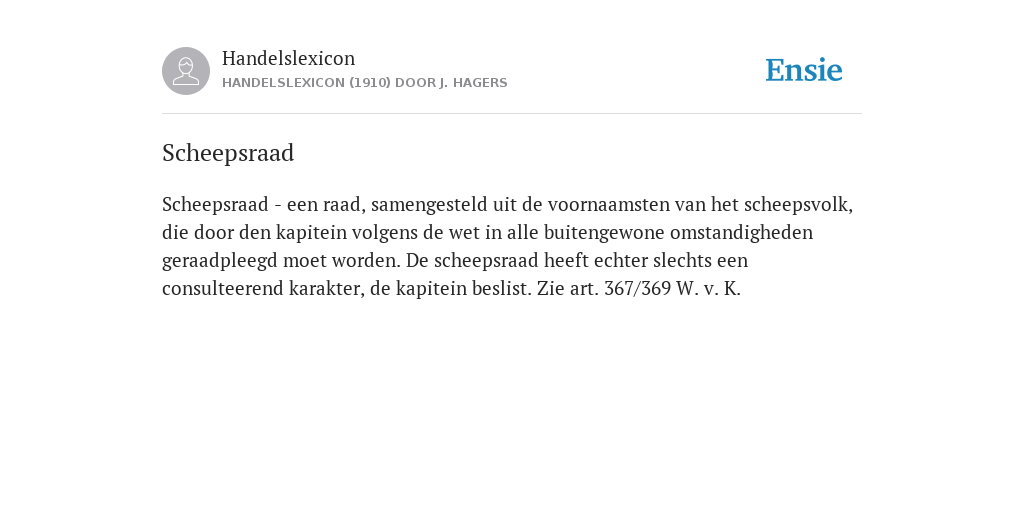The width and height of the screenshot is (1024, 512).
Task: Click the first word Scheepsraad in paragraph
Action: click(x=215, y=205)
